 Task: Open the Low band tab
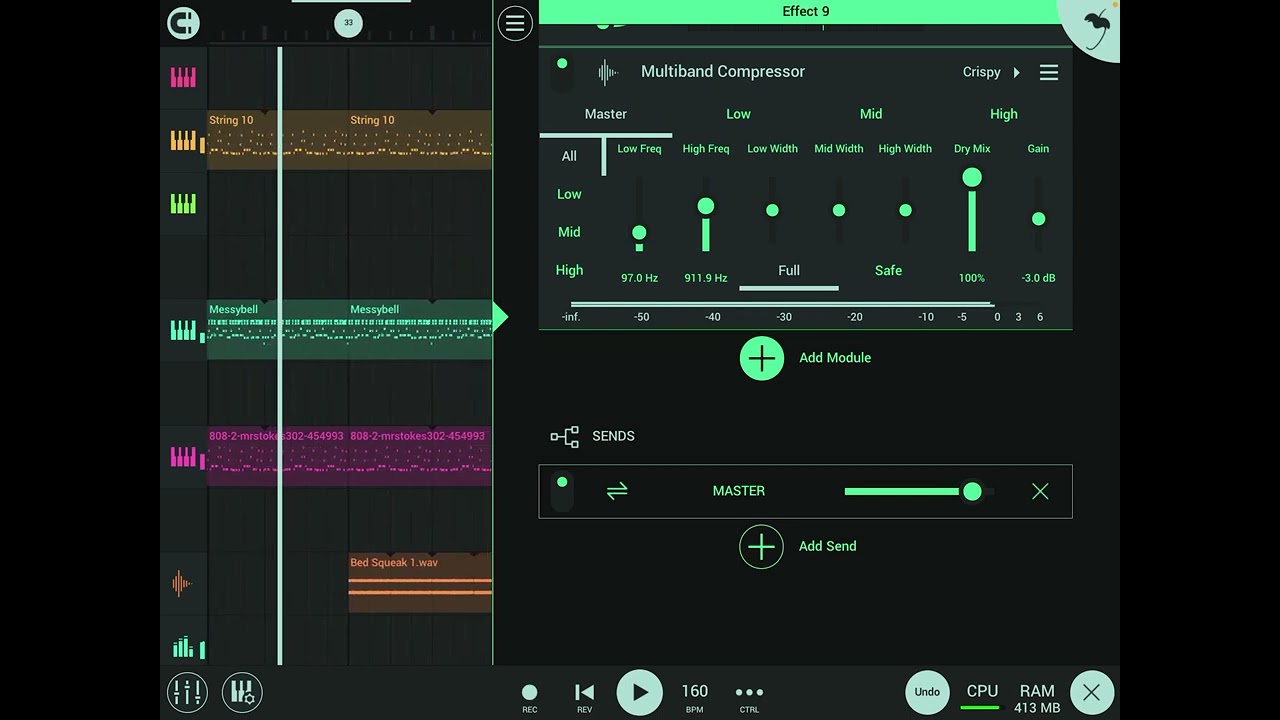tap(738, 114)
